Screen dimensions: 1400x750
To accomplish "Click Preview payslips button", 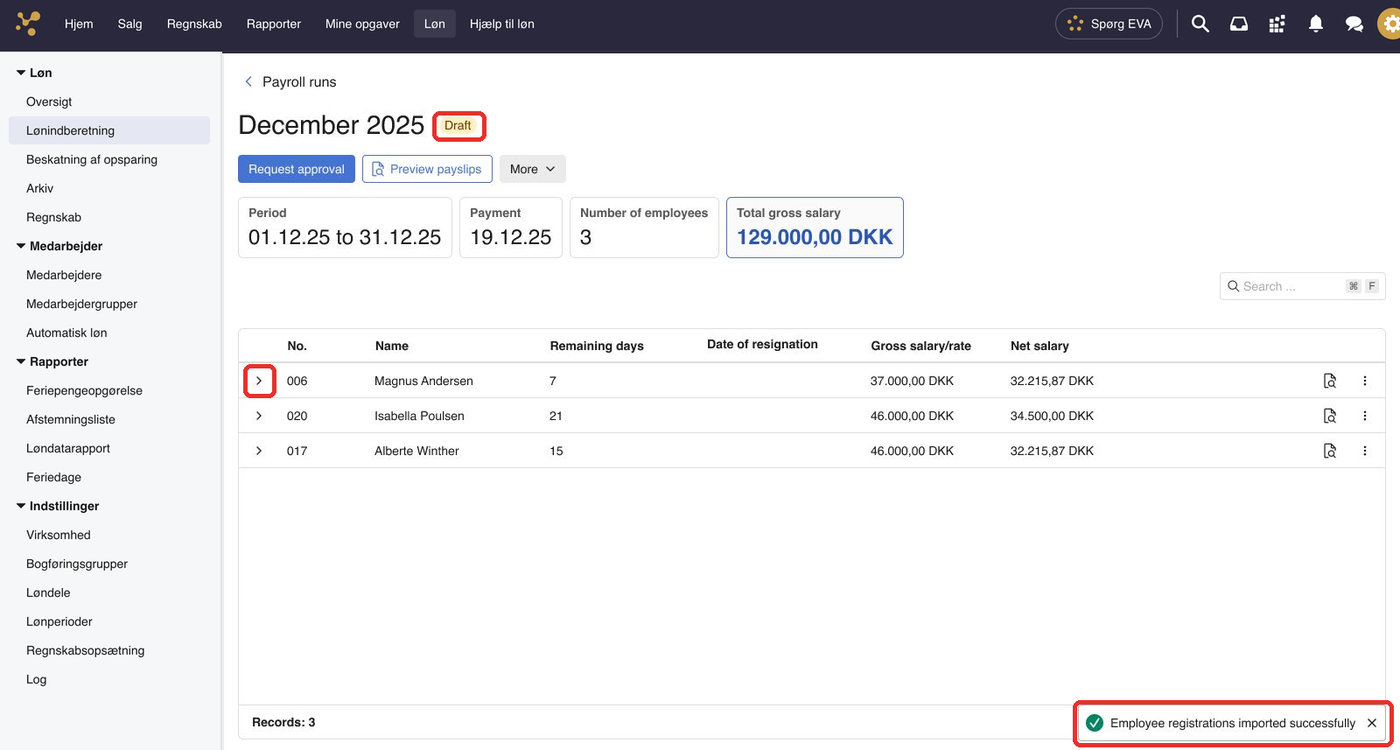I will coord(427,169).
